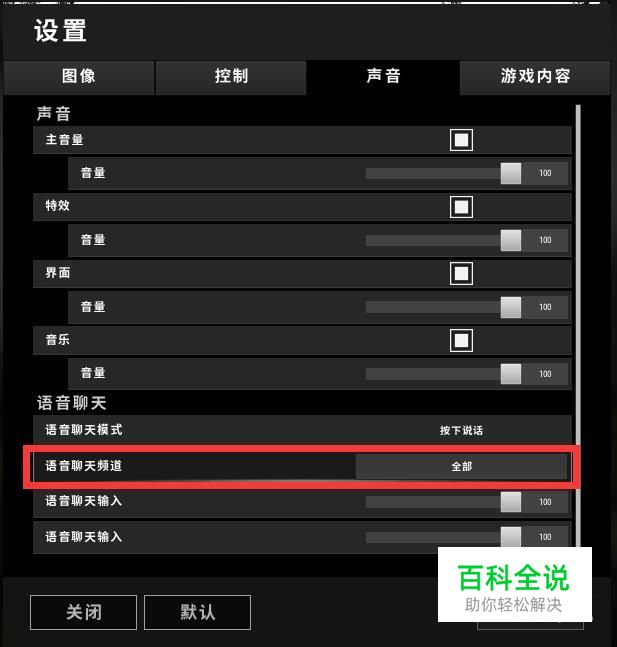The width and height of the screenshot is (617, 647).
Task: Go to the 游戏内容 tab
Action: tap(535, 77)
